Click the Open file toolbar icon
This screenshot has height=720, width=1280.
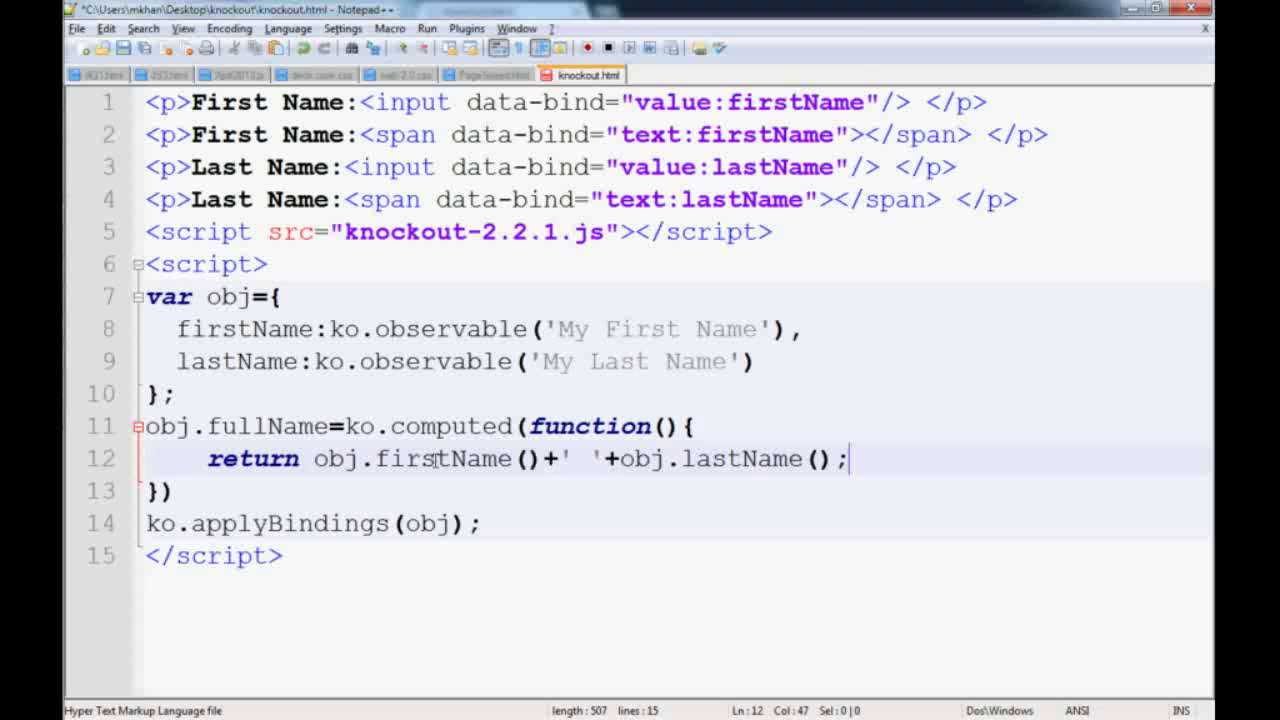[104, 48]
